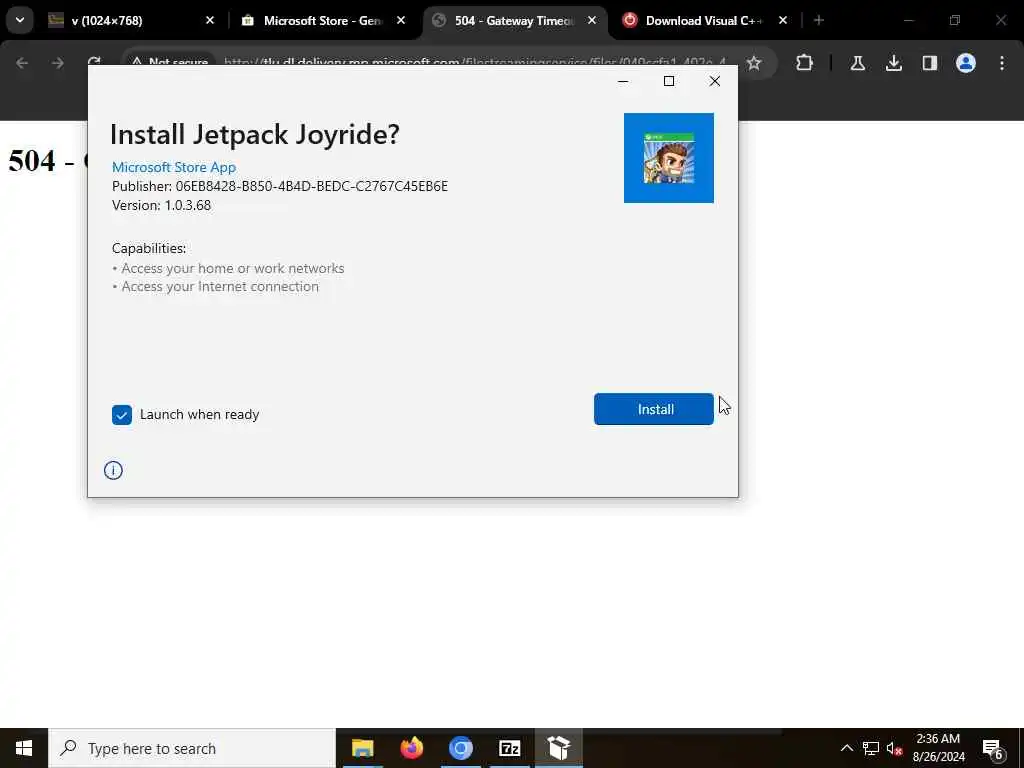Open the Windows Start menu
This screenshot has width=1024, height=768.
[24, 748]
